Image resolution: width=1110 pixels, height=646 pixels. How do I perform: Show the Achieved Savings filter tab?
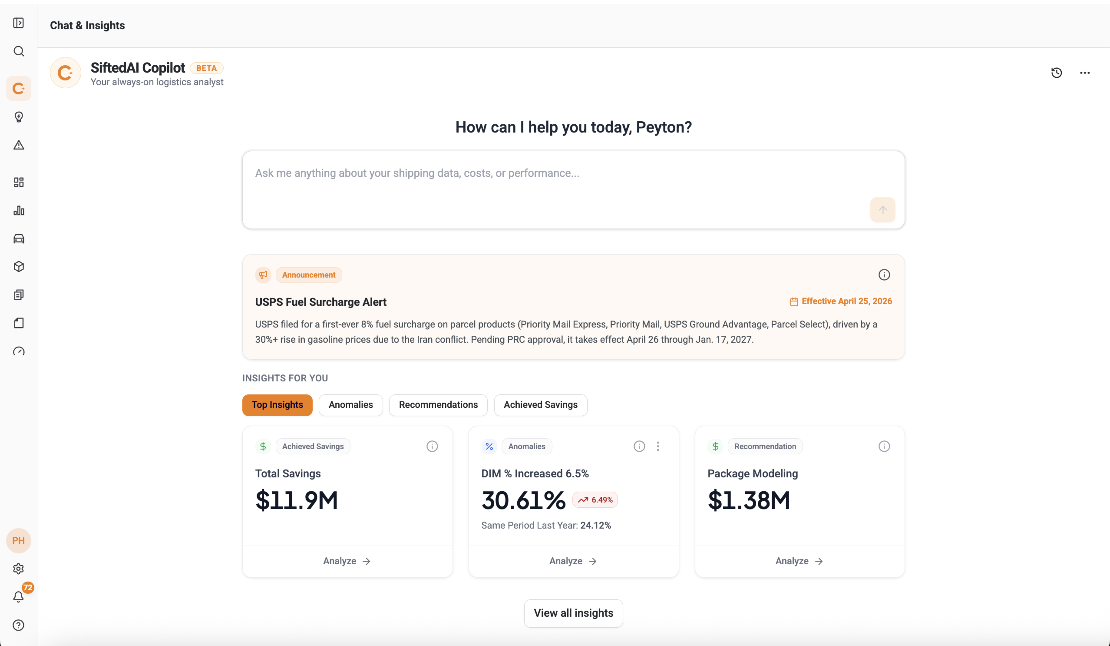coord(540,405)
